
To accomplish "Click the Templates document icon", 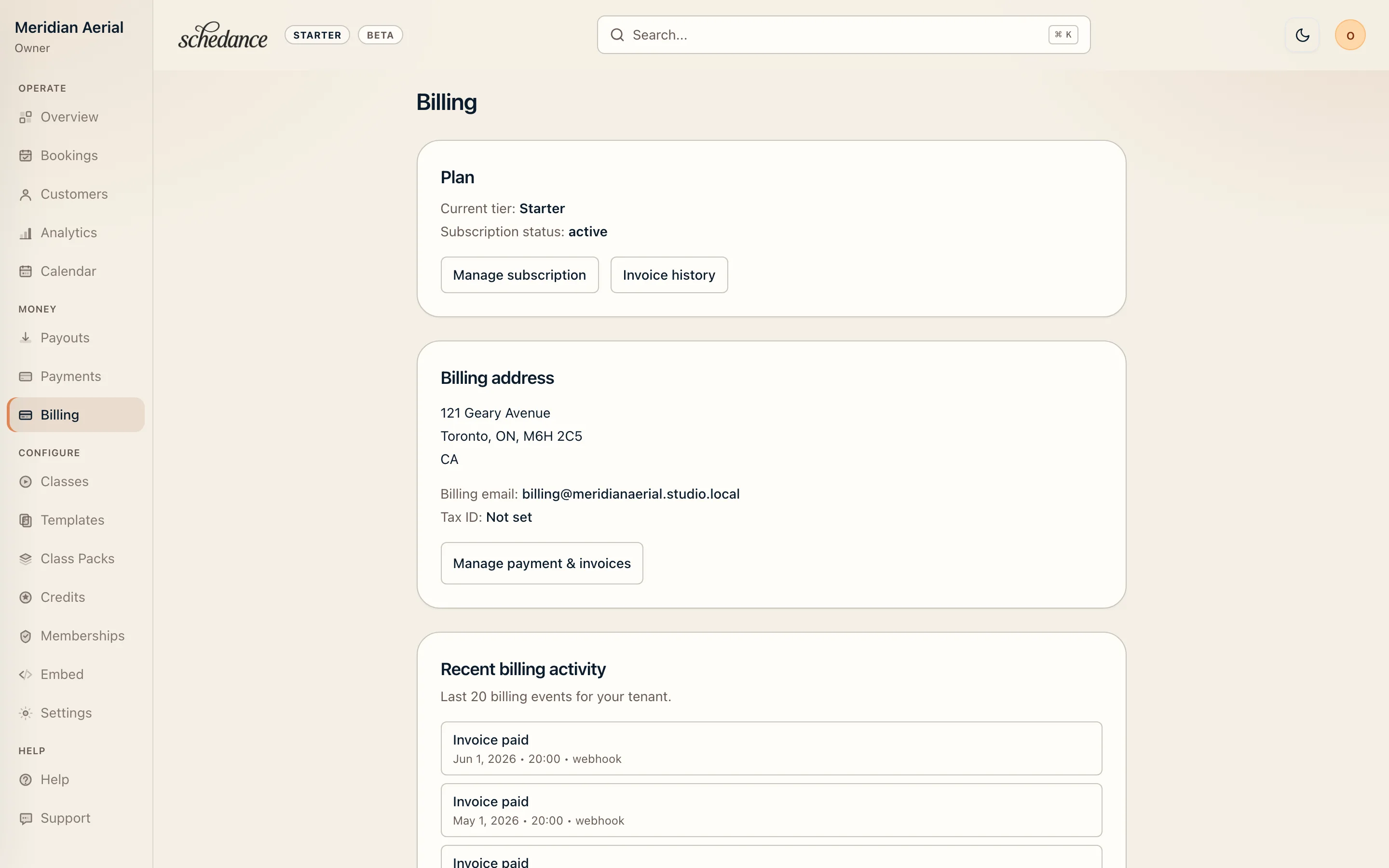I will [x=25, y=520].
